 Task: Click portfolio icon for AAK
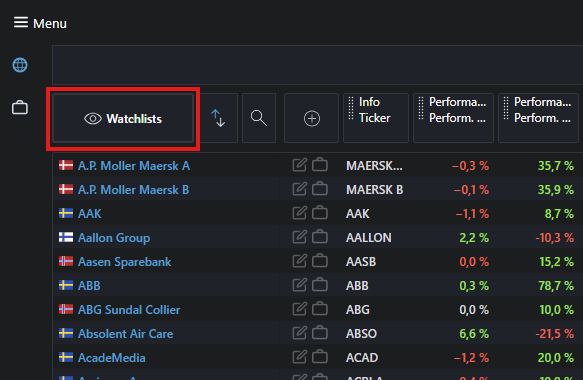(x=320, y=213)
